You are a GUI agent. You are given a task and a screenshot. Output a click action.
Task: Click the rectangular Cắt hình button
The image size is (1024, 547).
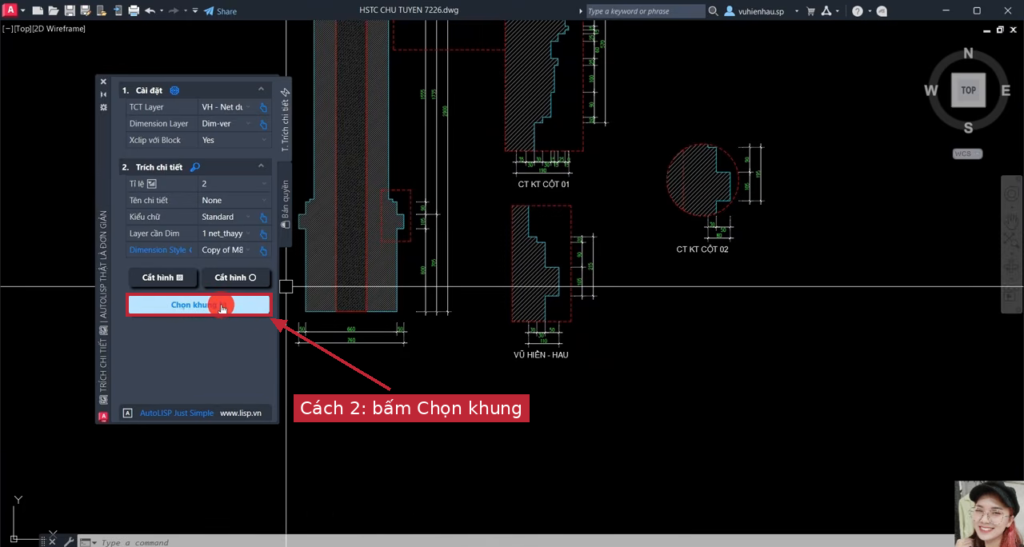[x=163, y=277]
